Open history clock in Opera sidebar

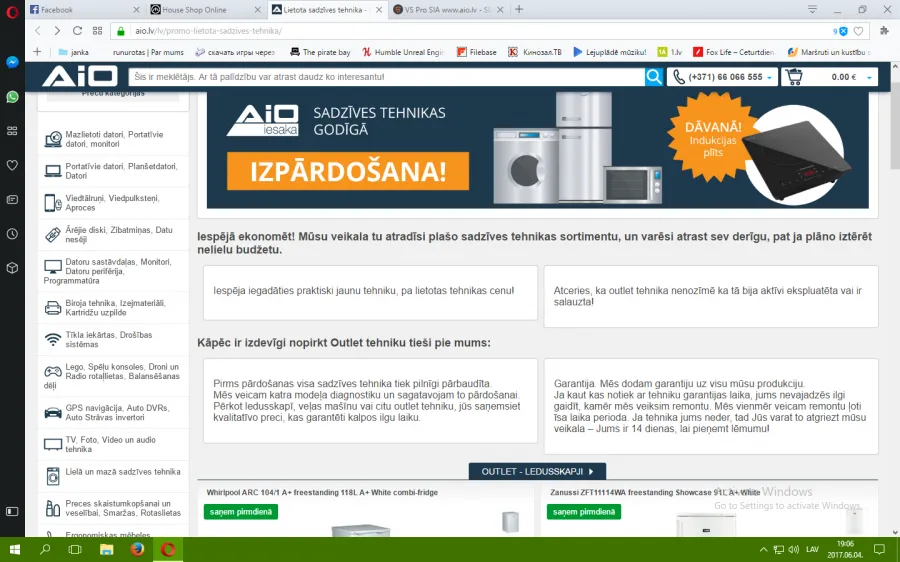12,234
